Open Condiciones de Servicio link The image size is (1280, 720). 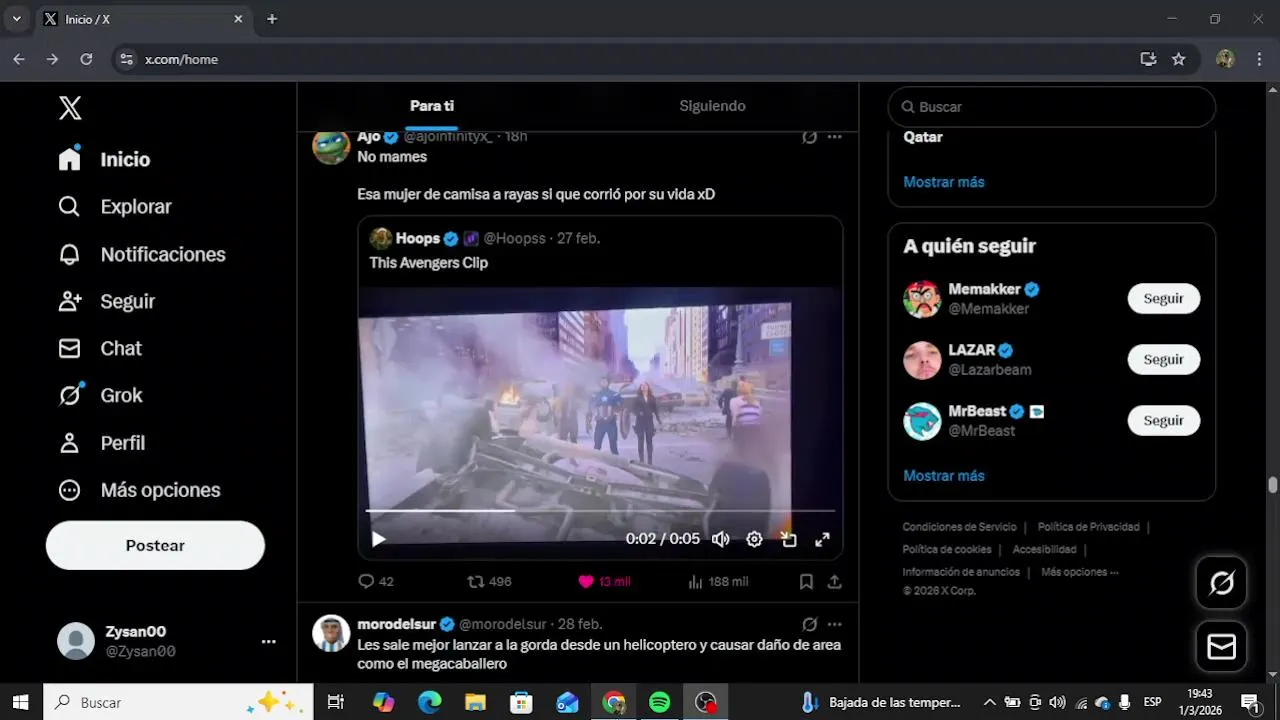[959, 527]
